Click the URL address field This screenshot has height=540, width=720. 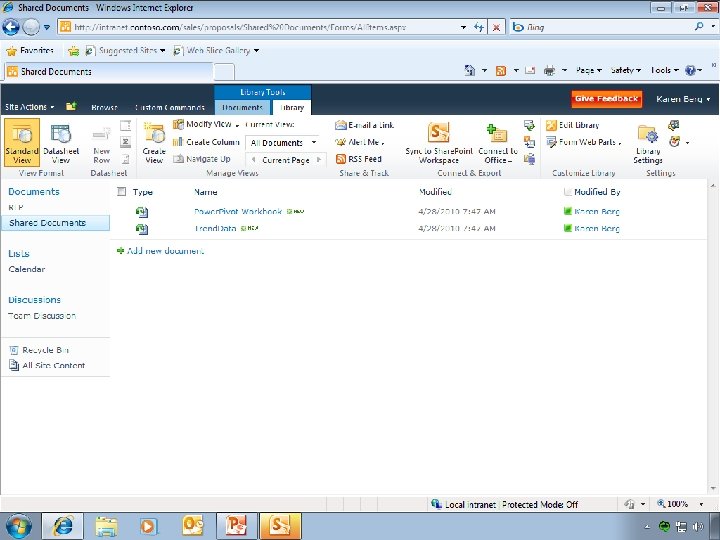259,27
